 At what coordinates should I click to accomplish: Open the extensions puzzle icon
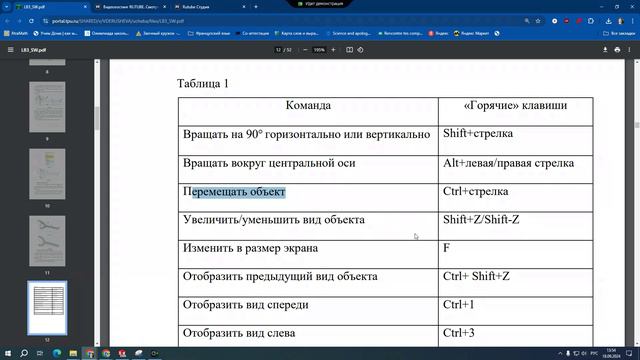click(x=591, y=21)
